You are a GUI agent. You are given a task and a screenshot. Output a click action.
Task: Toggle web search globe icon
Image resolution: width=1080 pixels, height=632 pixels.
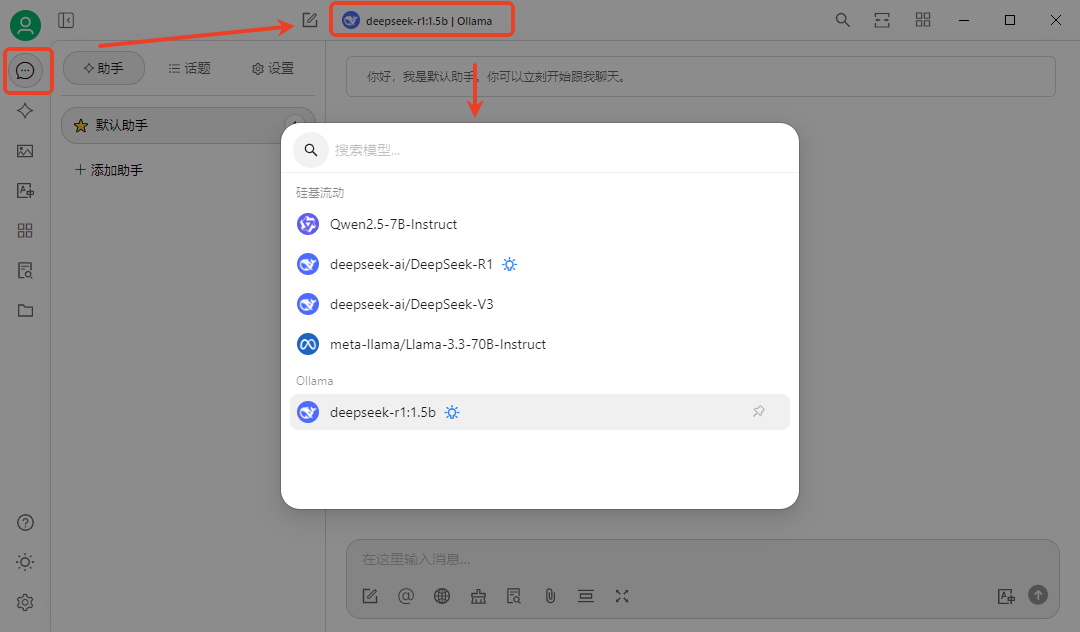tap(442, 596)
